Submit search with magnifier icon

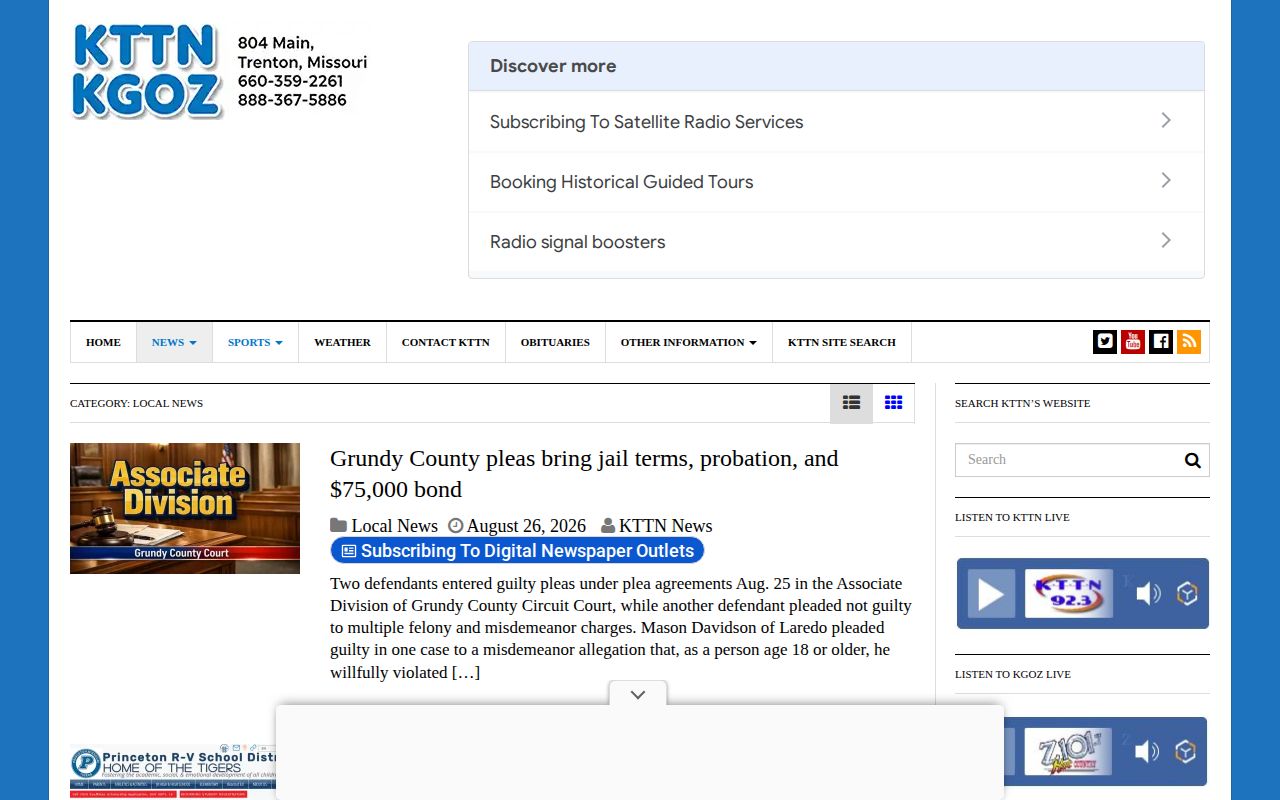1192,460
